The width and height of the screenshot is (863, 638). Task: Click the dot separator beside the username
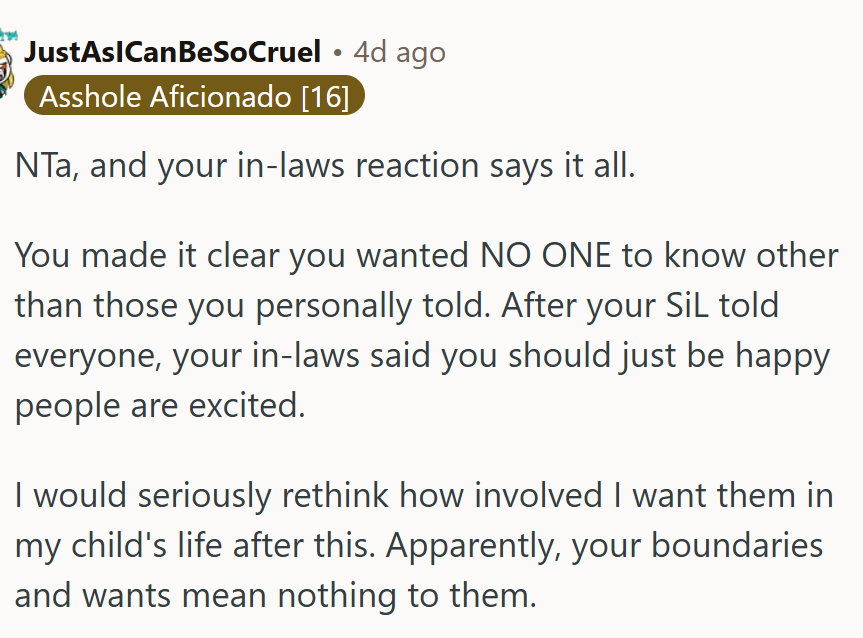pos(337,52)
